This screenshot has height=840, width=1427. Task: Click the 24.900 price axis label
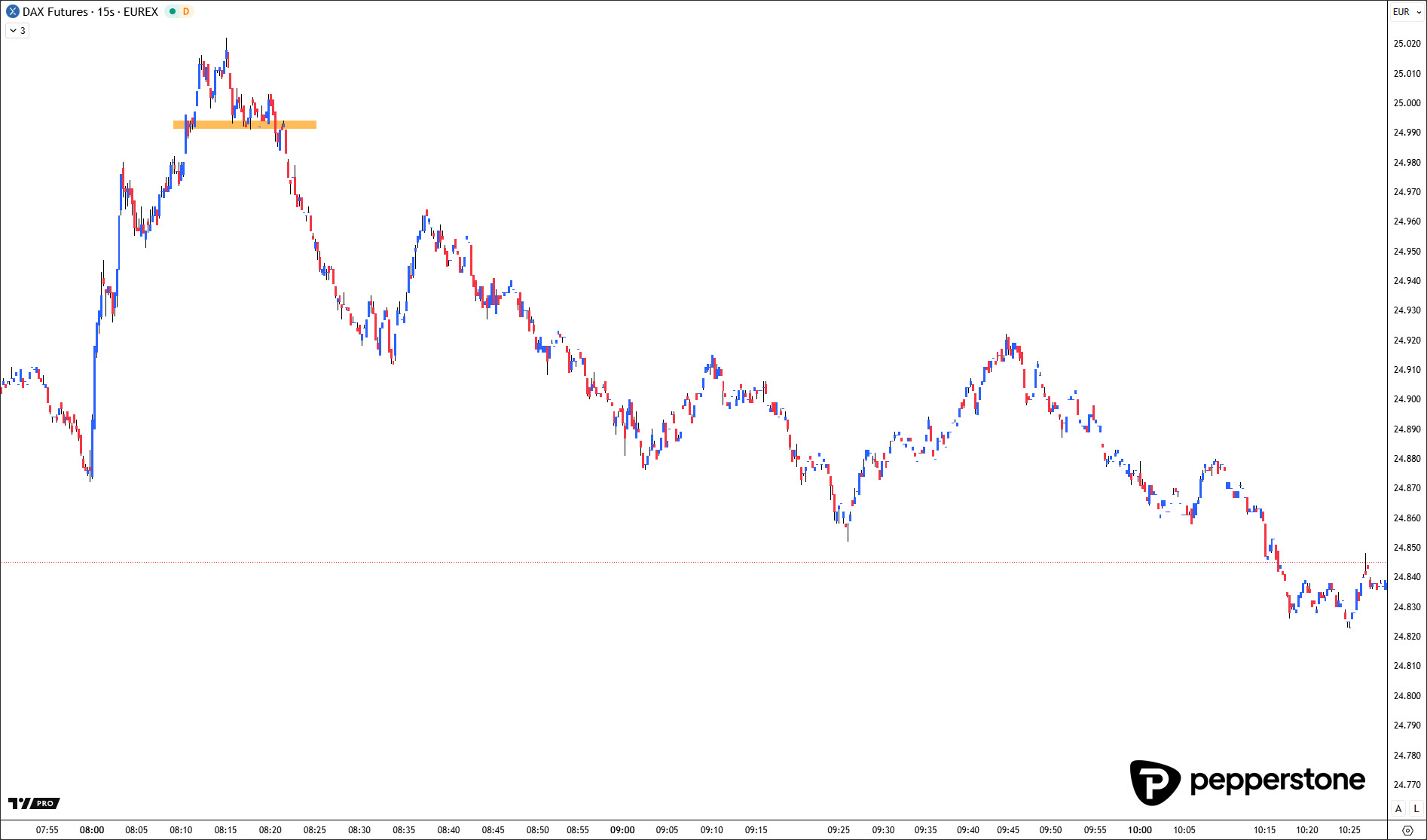coord(1407,399)
